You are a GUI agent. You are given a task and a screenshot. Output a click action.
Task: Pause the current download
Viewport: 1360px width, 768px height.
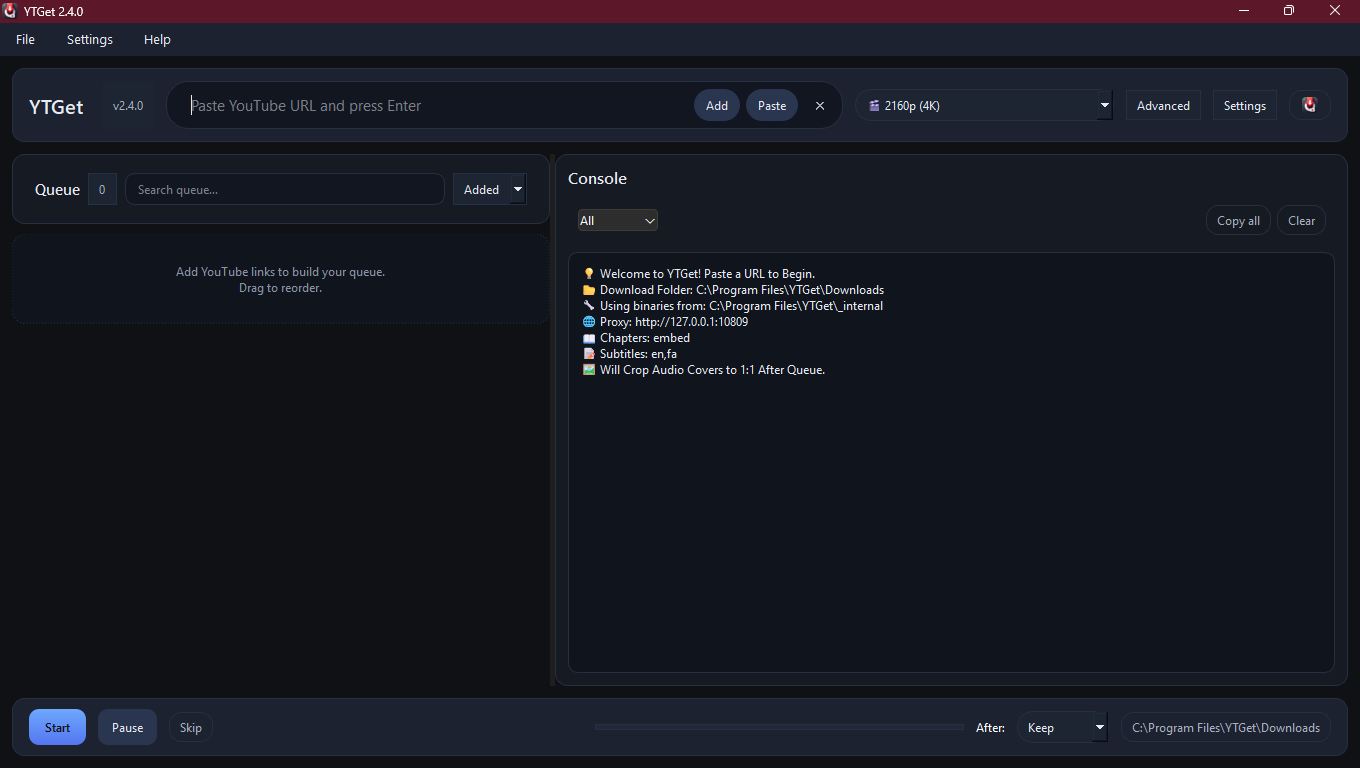(127, 727)
